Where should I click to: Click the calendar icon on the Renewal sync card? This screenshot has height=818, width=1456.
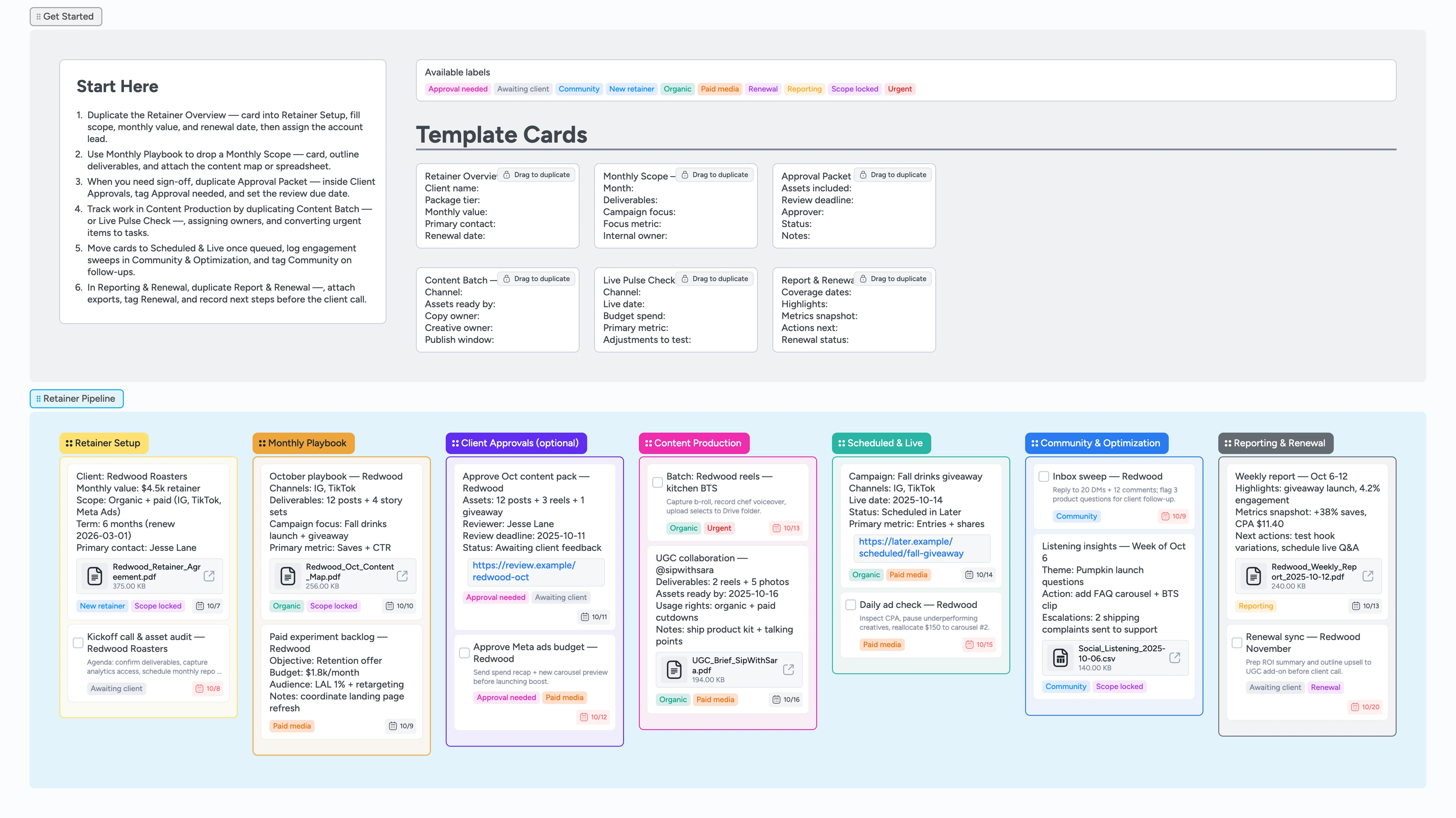point(1355,707)
